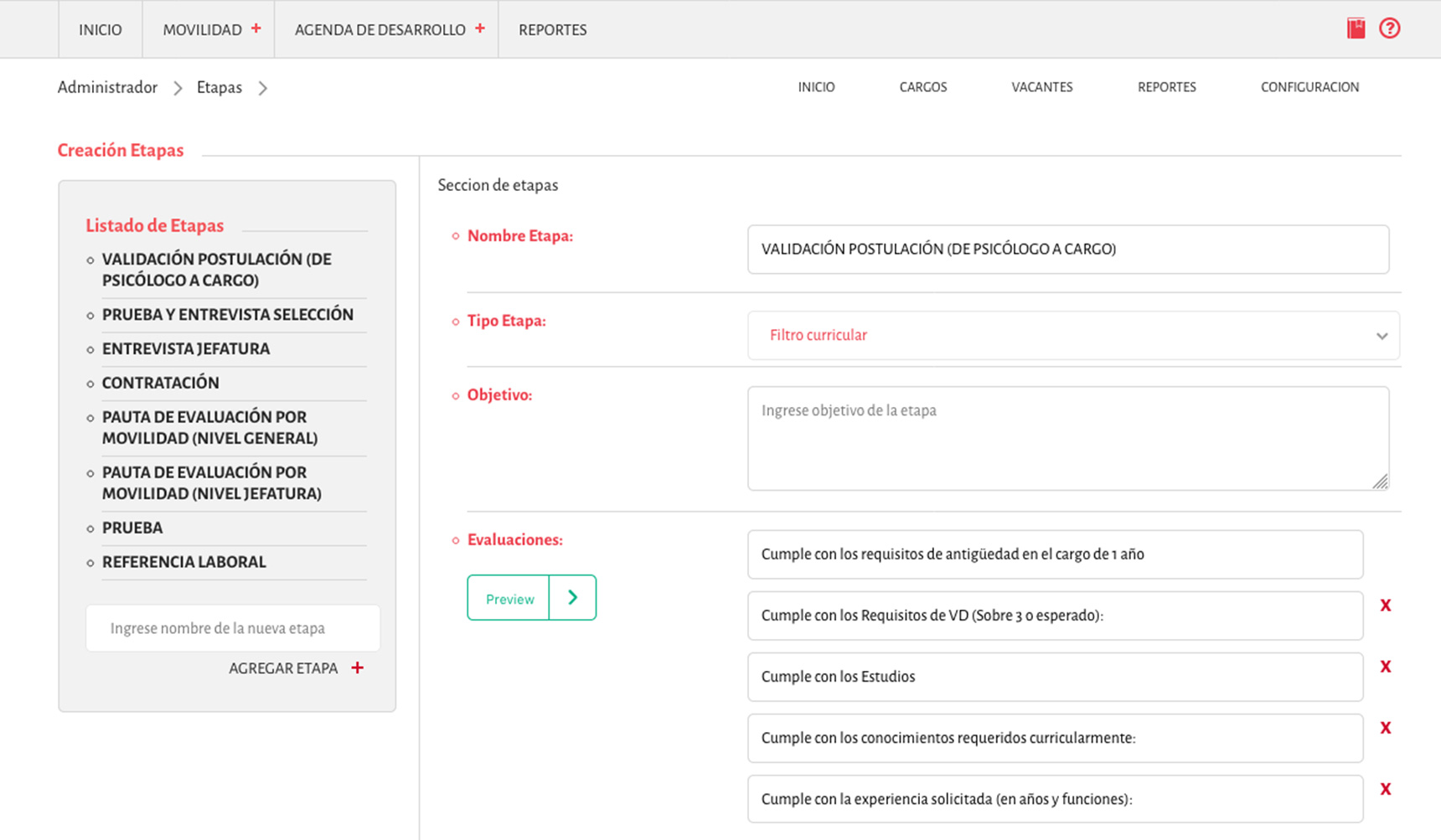Edit the experiencia solicitada evaluation field
Screen dimensions: 1441x840
coord(1056,799)
